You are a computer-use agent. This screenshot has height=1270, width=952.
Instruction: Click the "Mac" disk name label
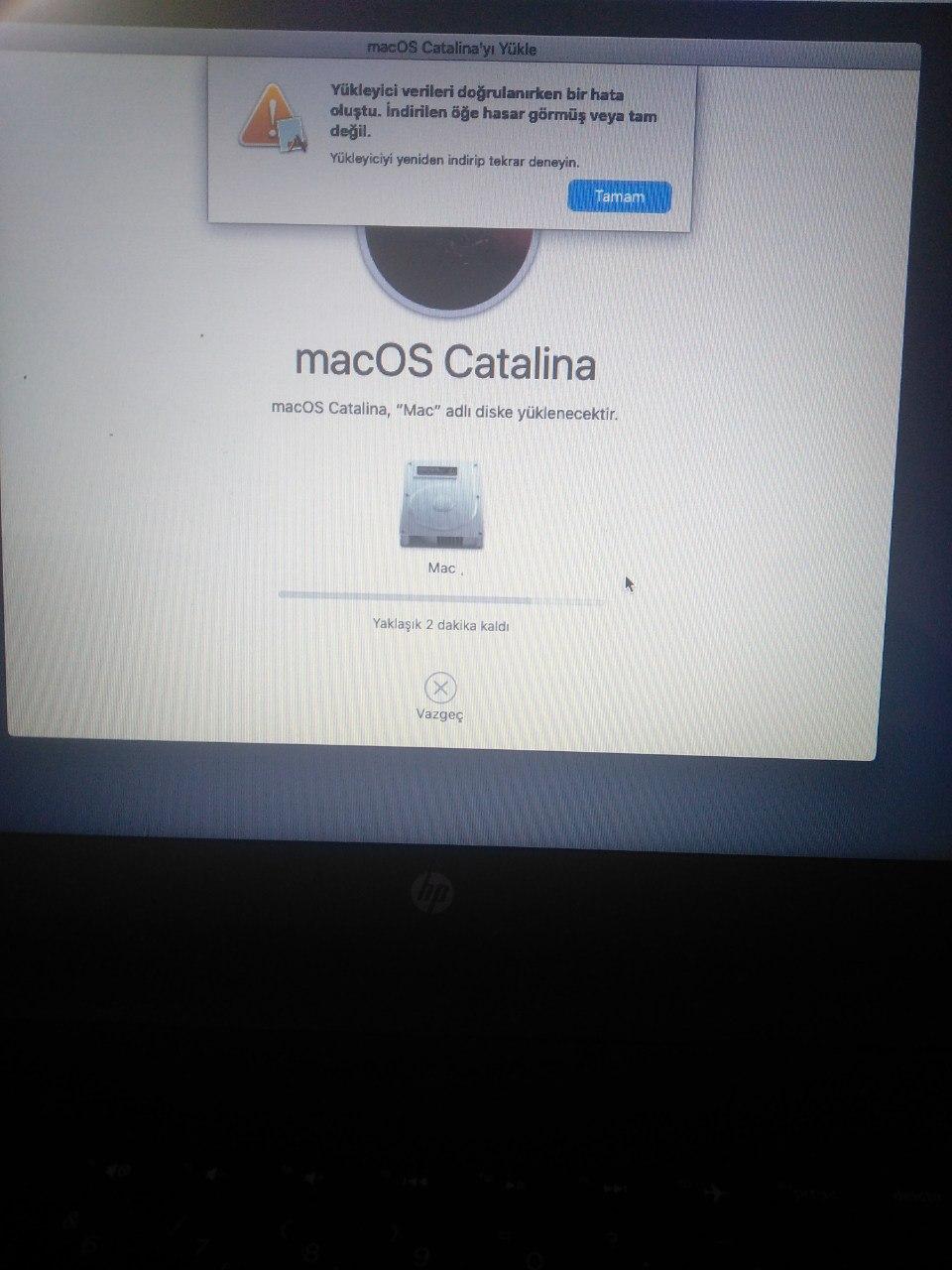[x=442, y=568]
